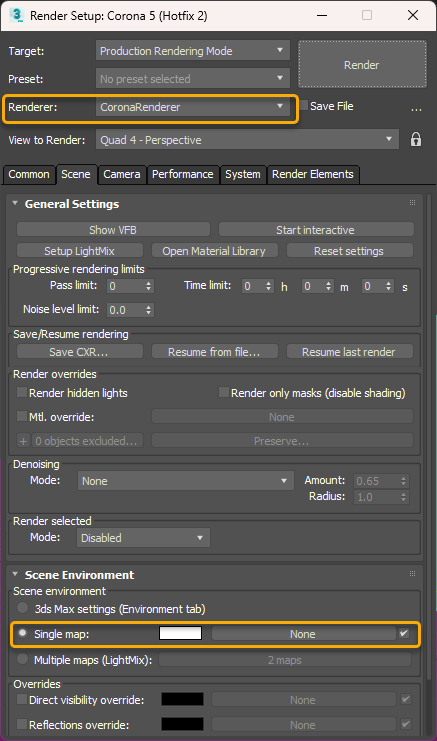
Task: Open the Render Elements tab
Action: coord(313,174)
